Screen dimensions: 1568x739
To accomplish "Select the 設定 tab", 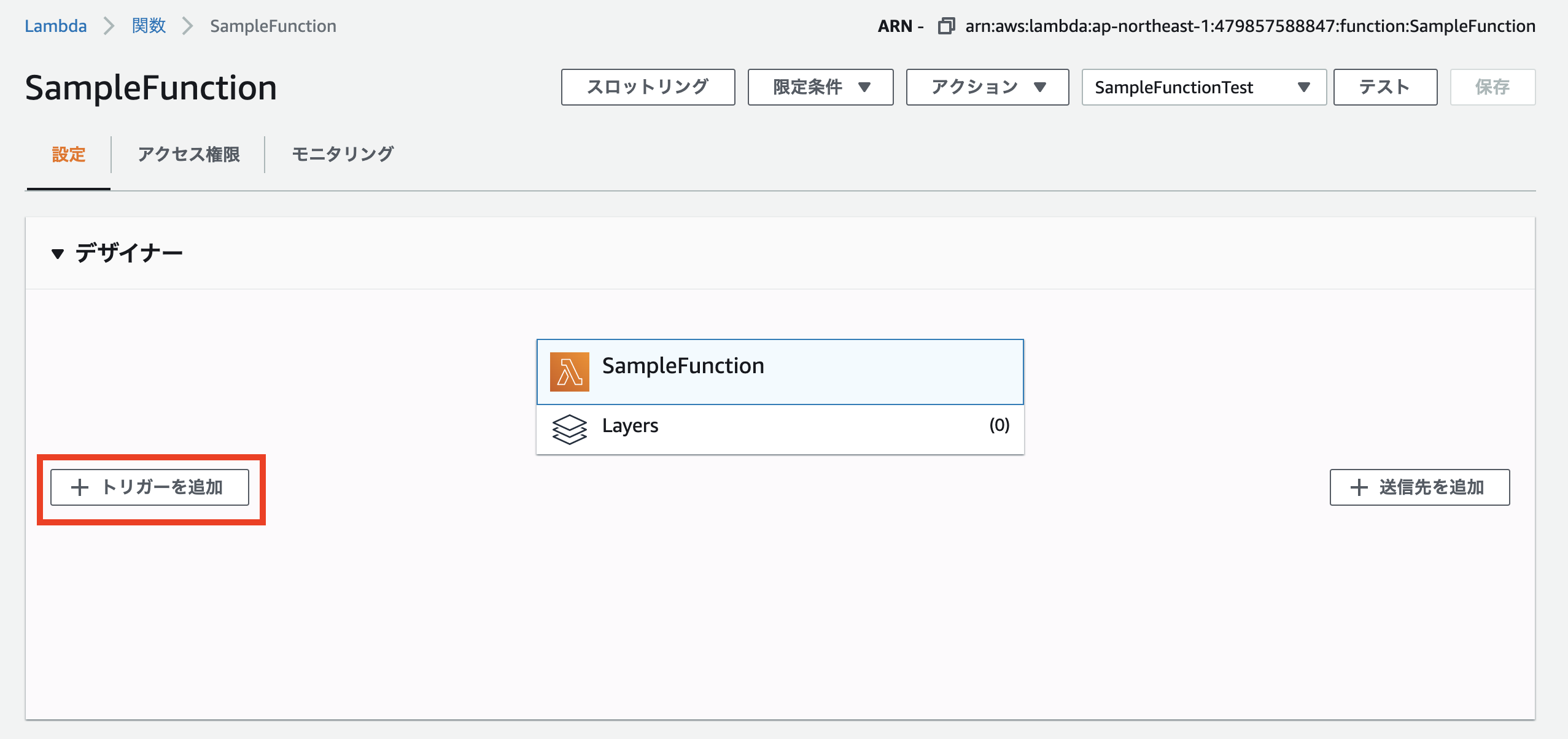I will (69, 155).
